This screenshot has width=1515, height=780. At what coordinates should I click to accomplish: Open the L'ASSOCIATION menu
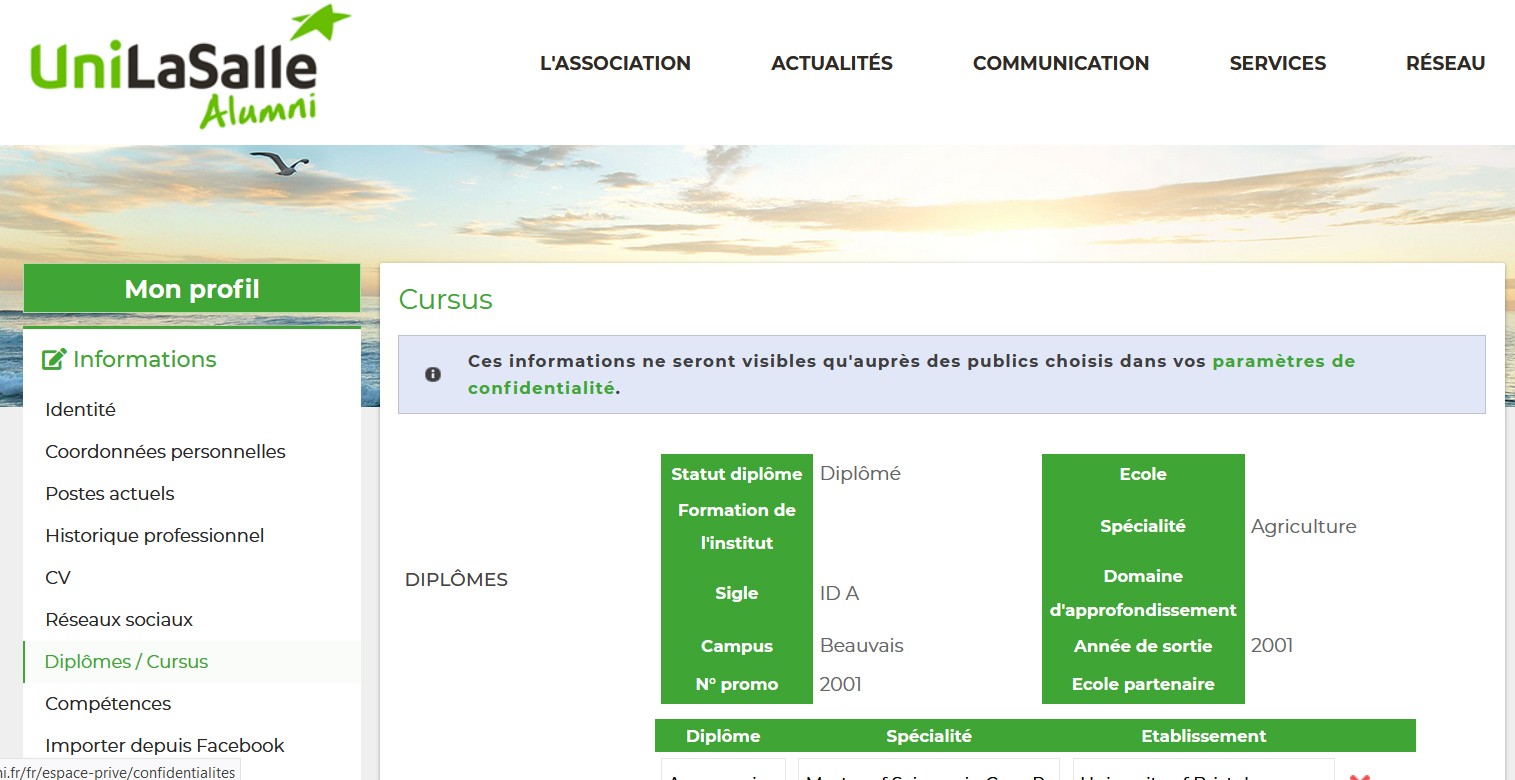click(615, 63)
